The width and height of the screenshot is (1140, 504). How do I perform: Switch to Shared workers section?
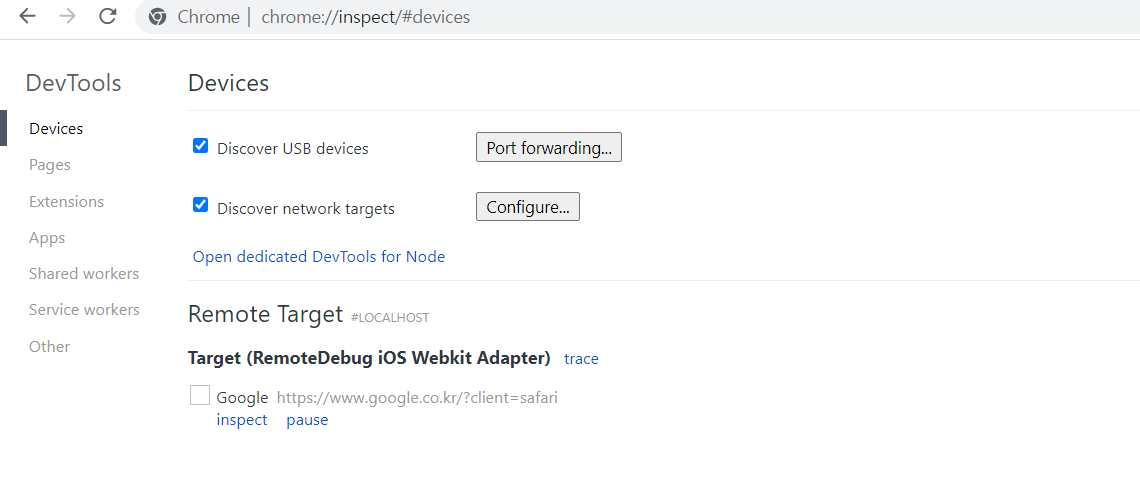pyautogui.click(x=84, y=273)
